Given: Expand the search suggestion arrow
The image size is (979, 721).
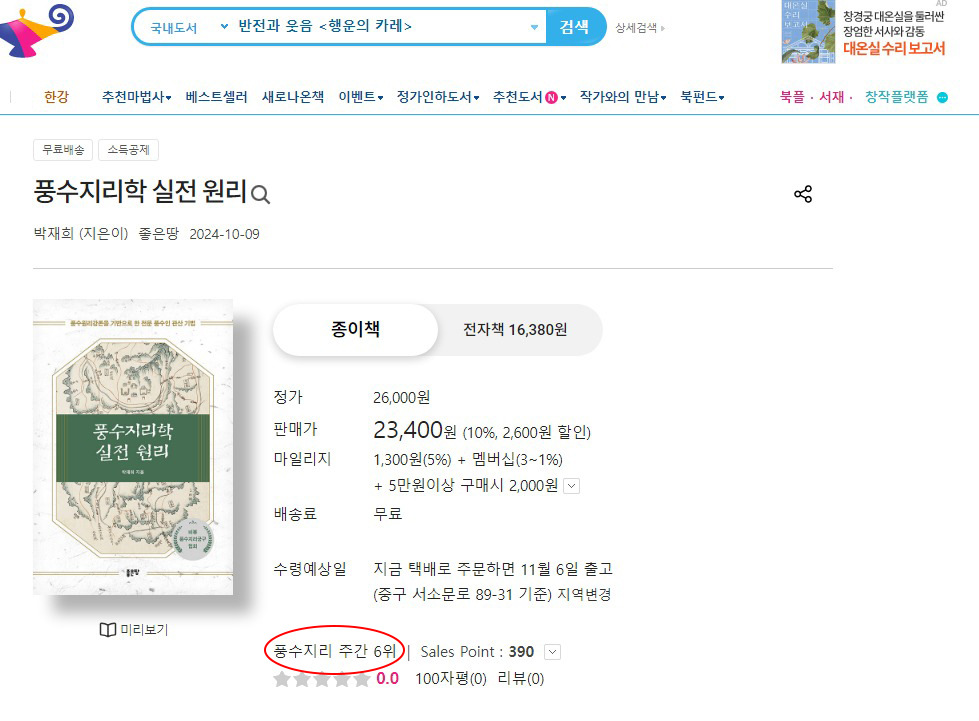Looking at the screenshot, I should point(534,27).
